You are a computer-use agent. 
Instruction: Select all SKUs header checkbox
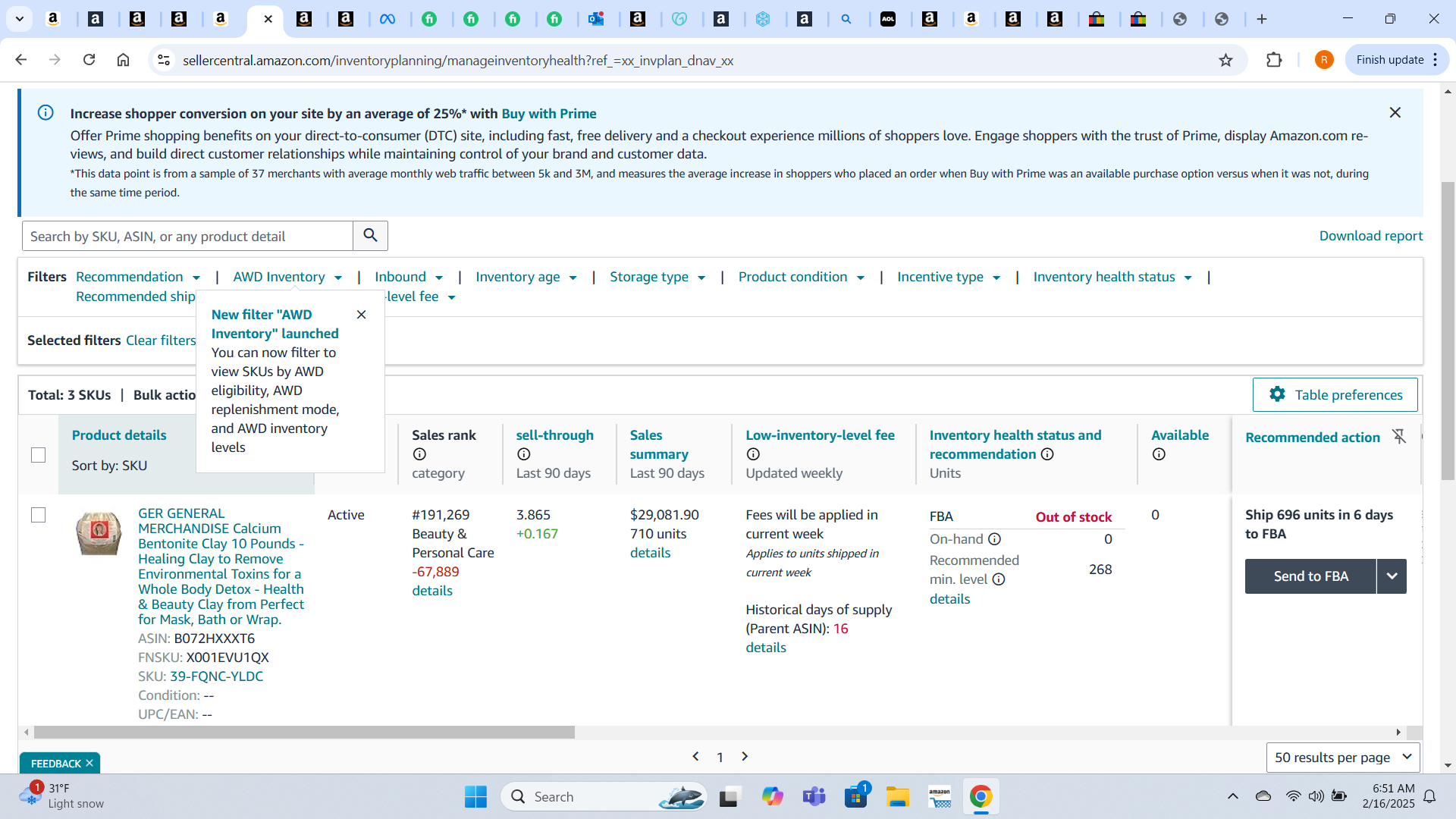[x=38, y=455]
